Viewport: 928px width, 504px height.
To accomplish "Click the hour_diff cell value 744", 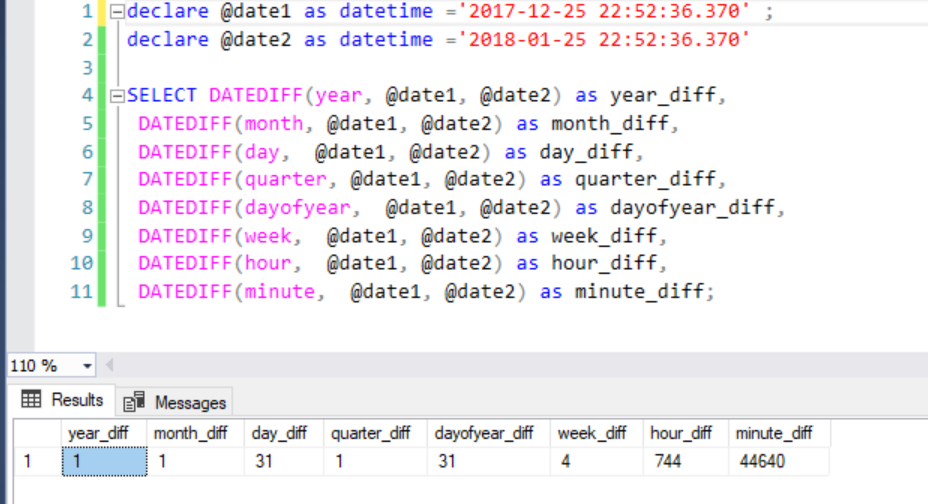I will point(686,461).
